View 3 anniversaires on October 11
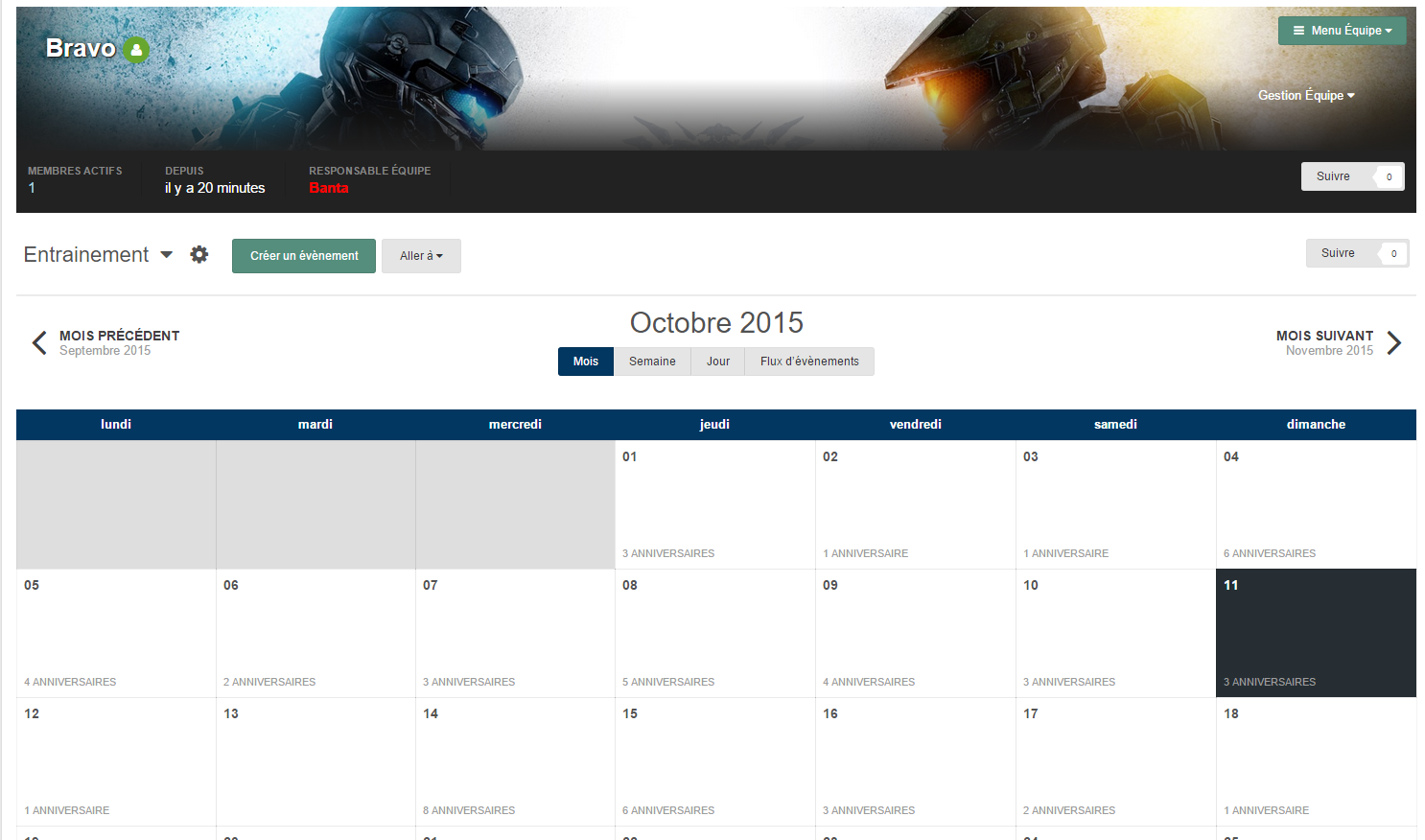Viewport: 1425px width, 840px height. (1270, 682)
